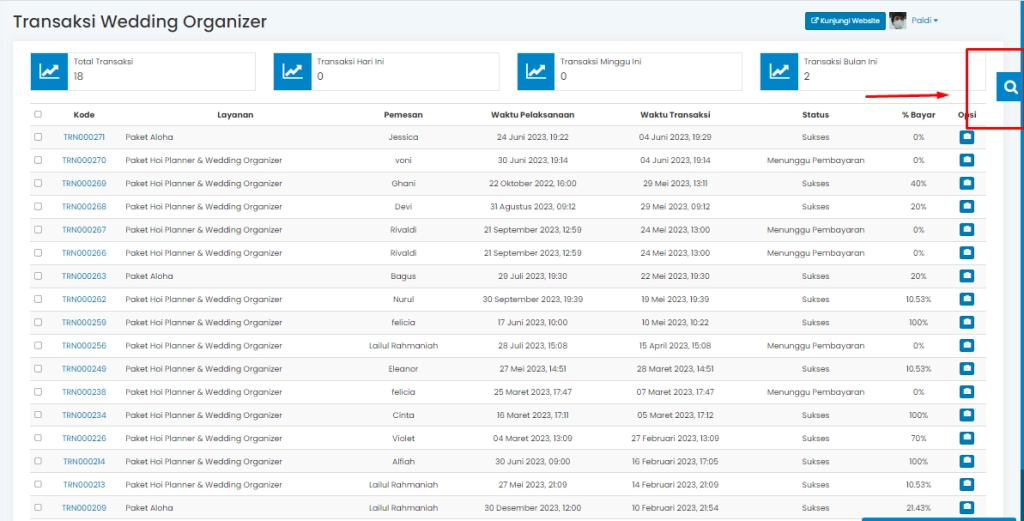
Task: Click the Paldi profile avatar picture
Action: (898, 20)
